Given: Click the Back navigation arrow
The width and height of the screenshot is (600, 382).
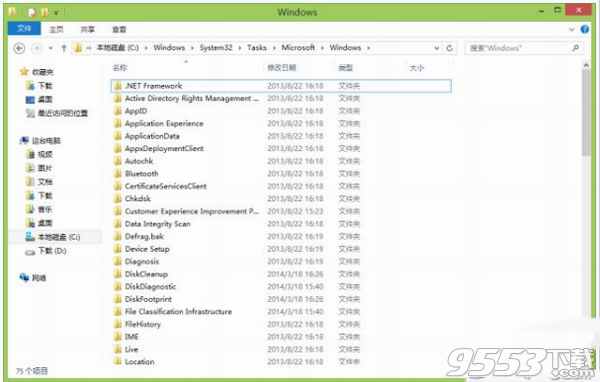Looking at the screenshot, I should pyautogui.click(x=19, y=48).
